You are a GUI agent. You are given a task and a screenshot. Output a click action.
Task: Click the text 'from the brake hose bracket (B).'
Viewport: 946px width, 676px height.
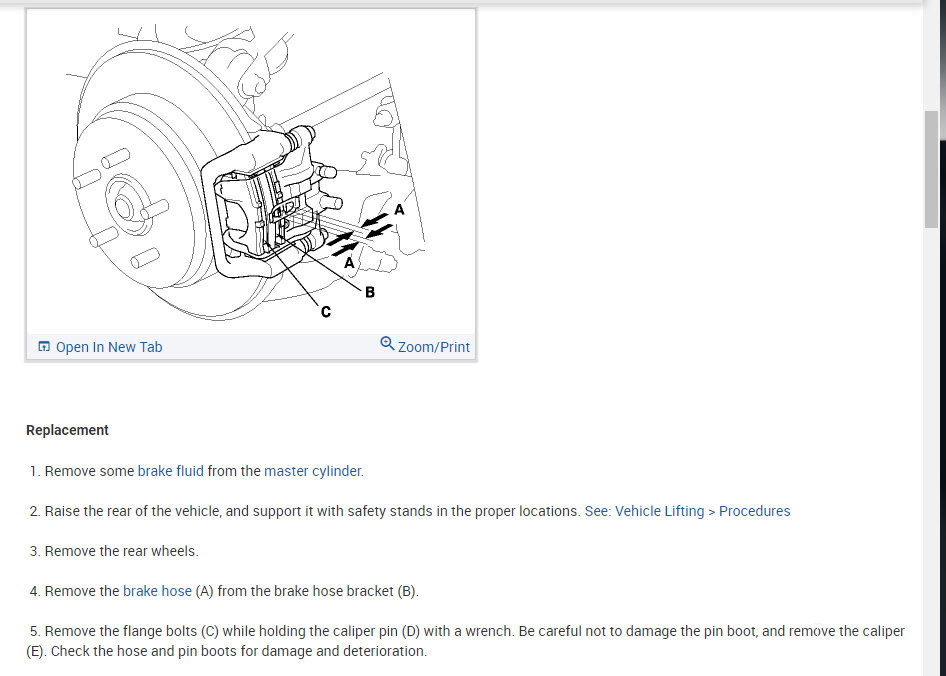[318, 591]
